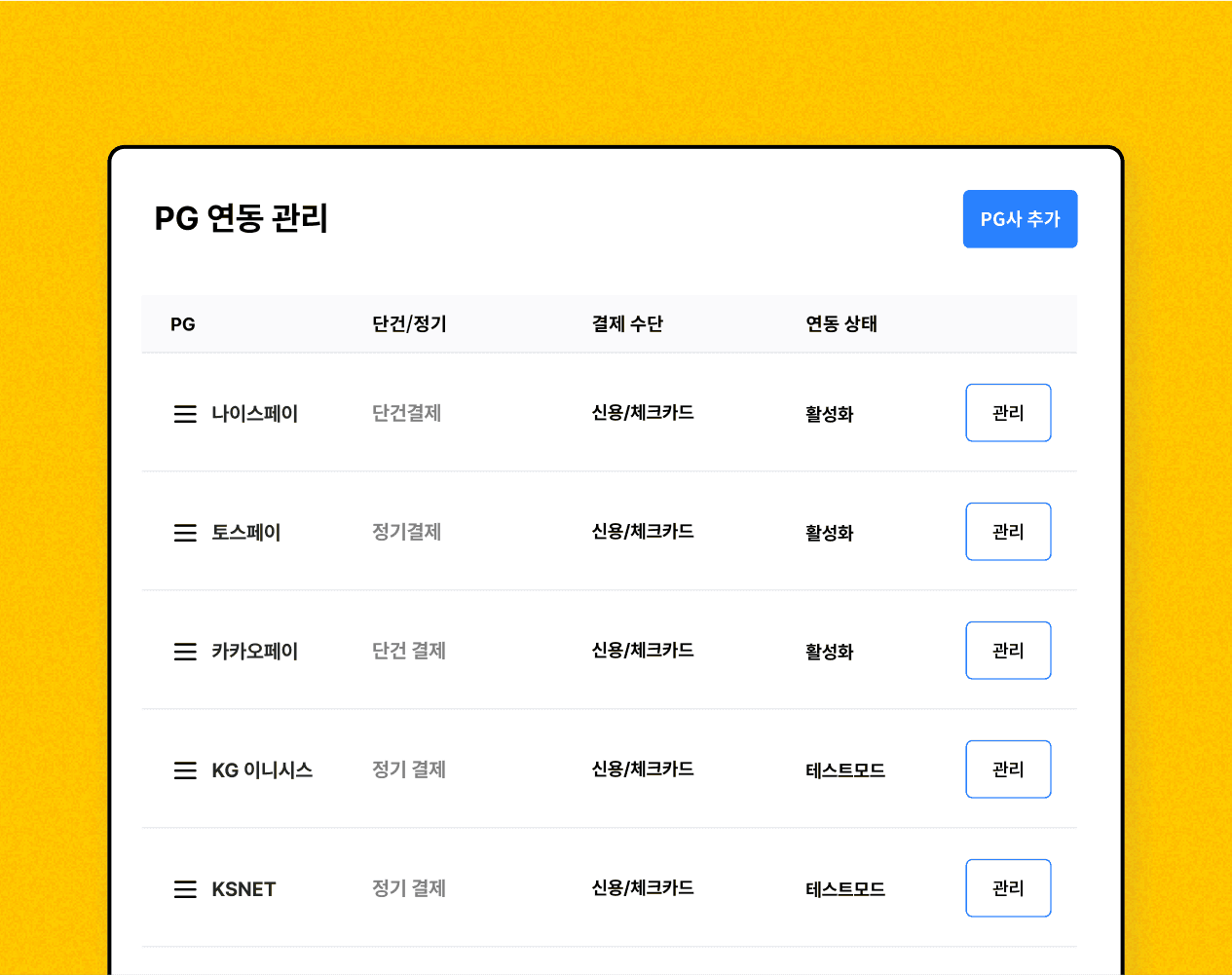The image size is (1232, 975).
Task: Open 관리 for the KSNET row
Action: point(1008,888)
